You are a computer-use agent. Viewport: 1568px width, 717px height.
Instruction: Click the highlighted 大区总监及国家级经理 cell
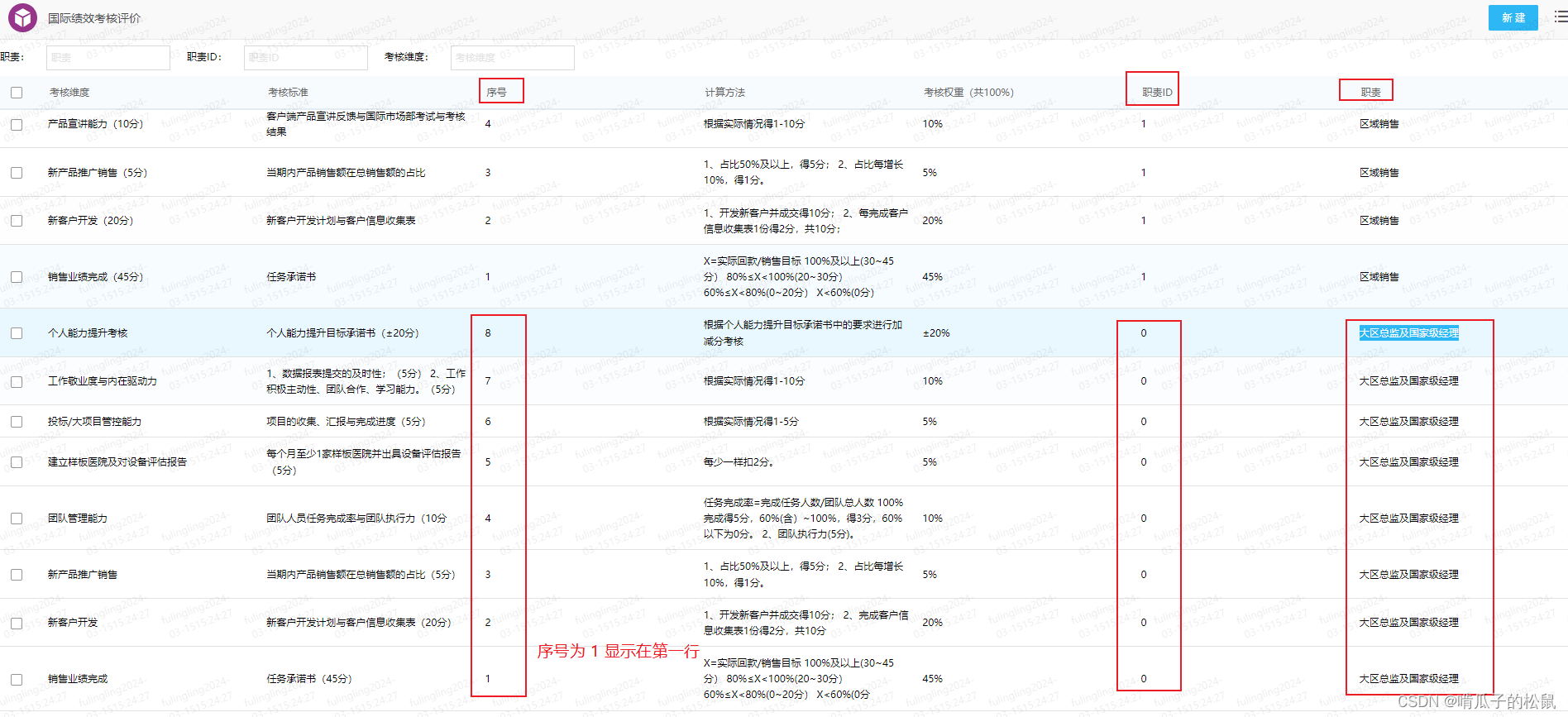pyautogui.click(x=1409, y=333)
